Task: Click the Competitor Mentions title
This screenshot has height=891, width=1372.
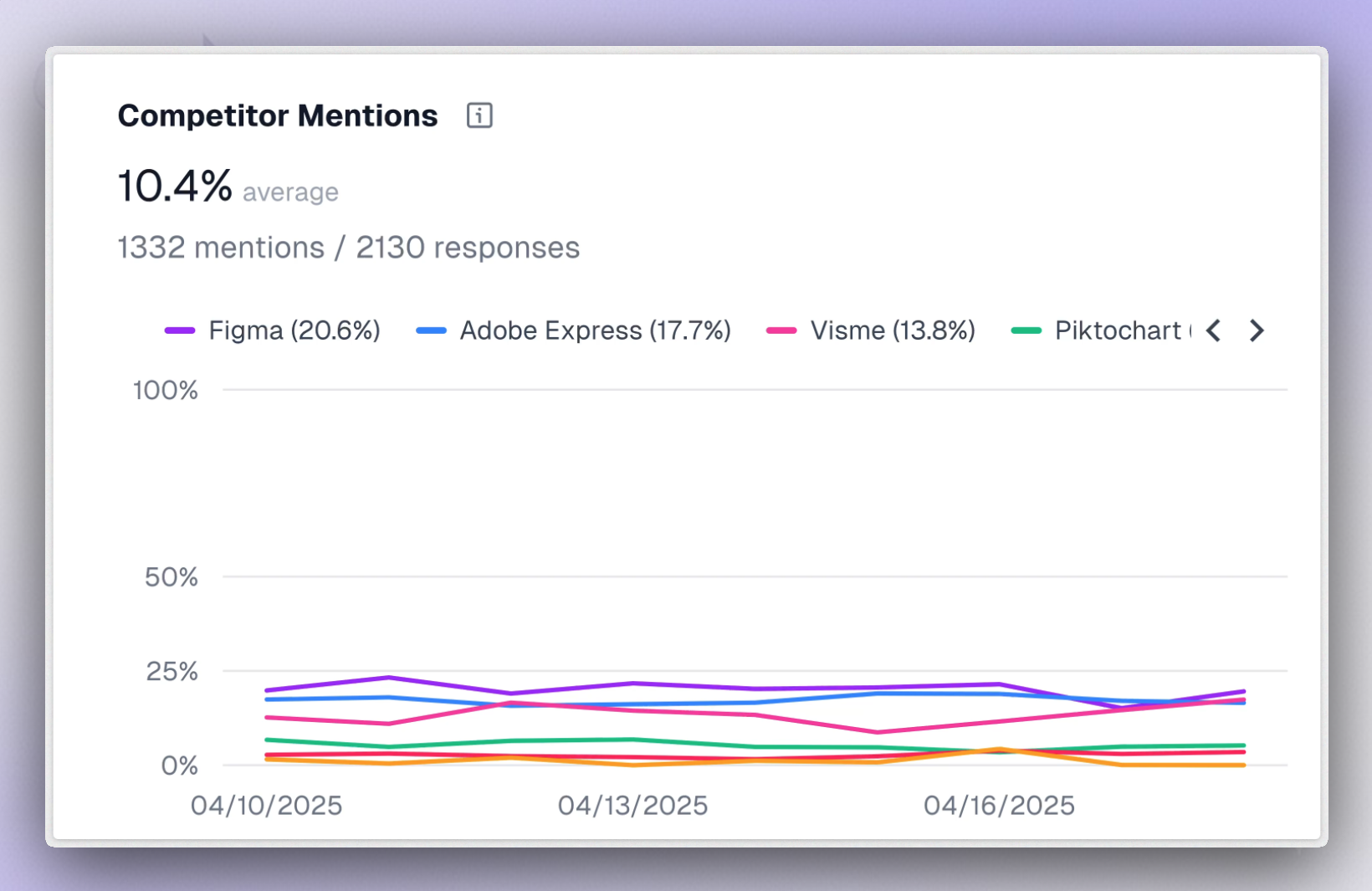Action: [278, 115]
